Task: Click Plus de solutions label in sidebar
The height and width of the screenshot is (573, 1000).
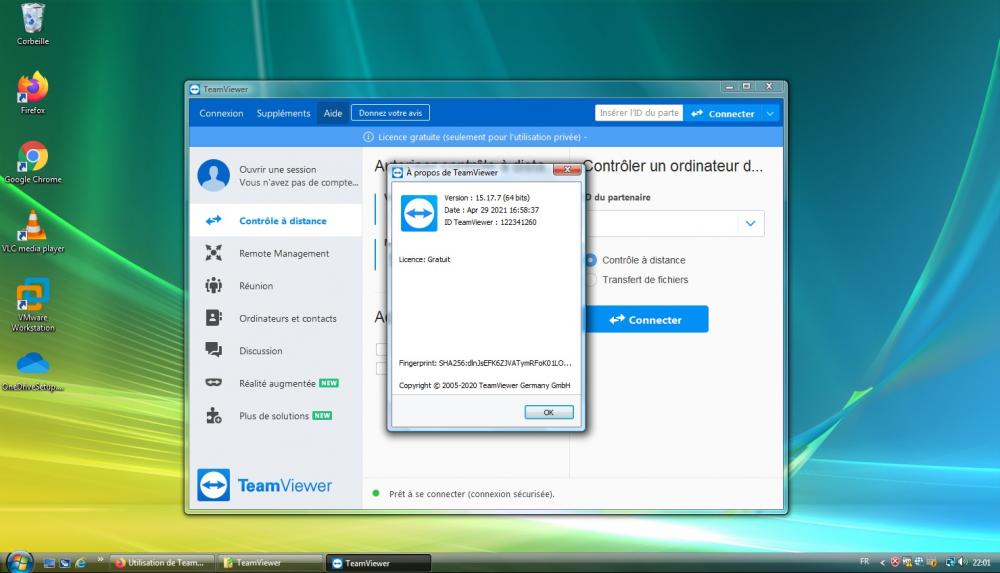Action: click(x=274, y=416)
